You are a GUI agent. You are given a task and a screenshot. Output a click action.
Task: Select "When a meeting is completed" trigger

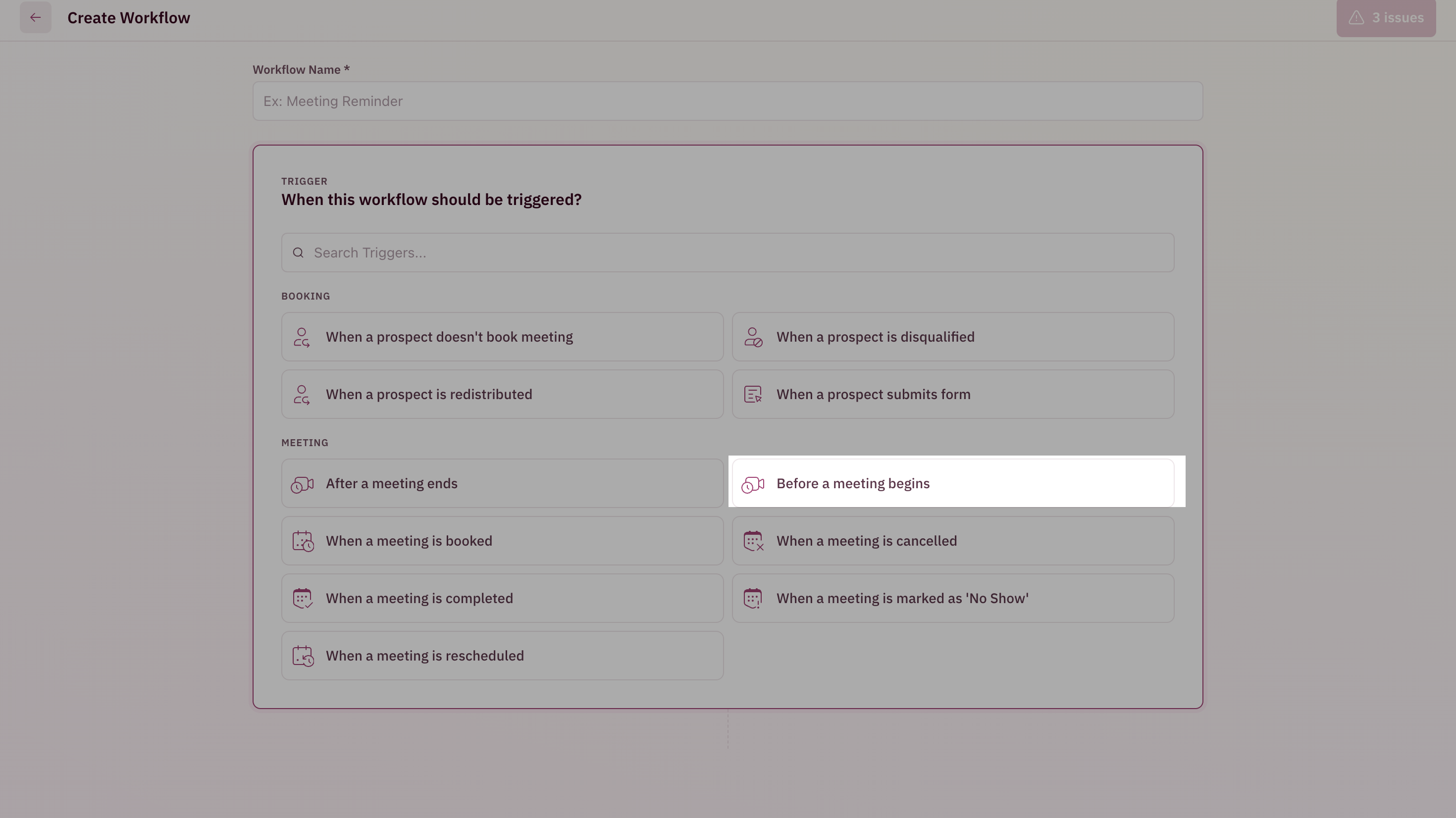(x=502, y=599)
